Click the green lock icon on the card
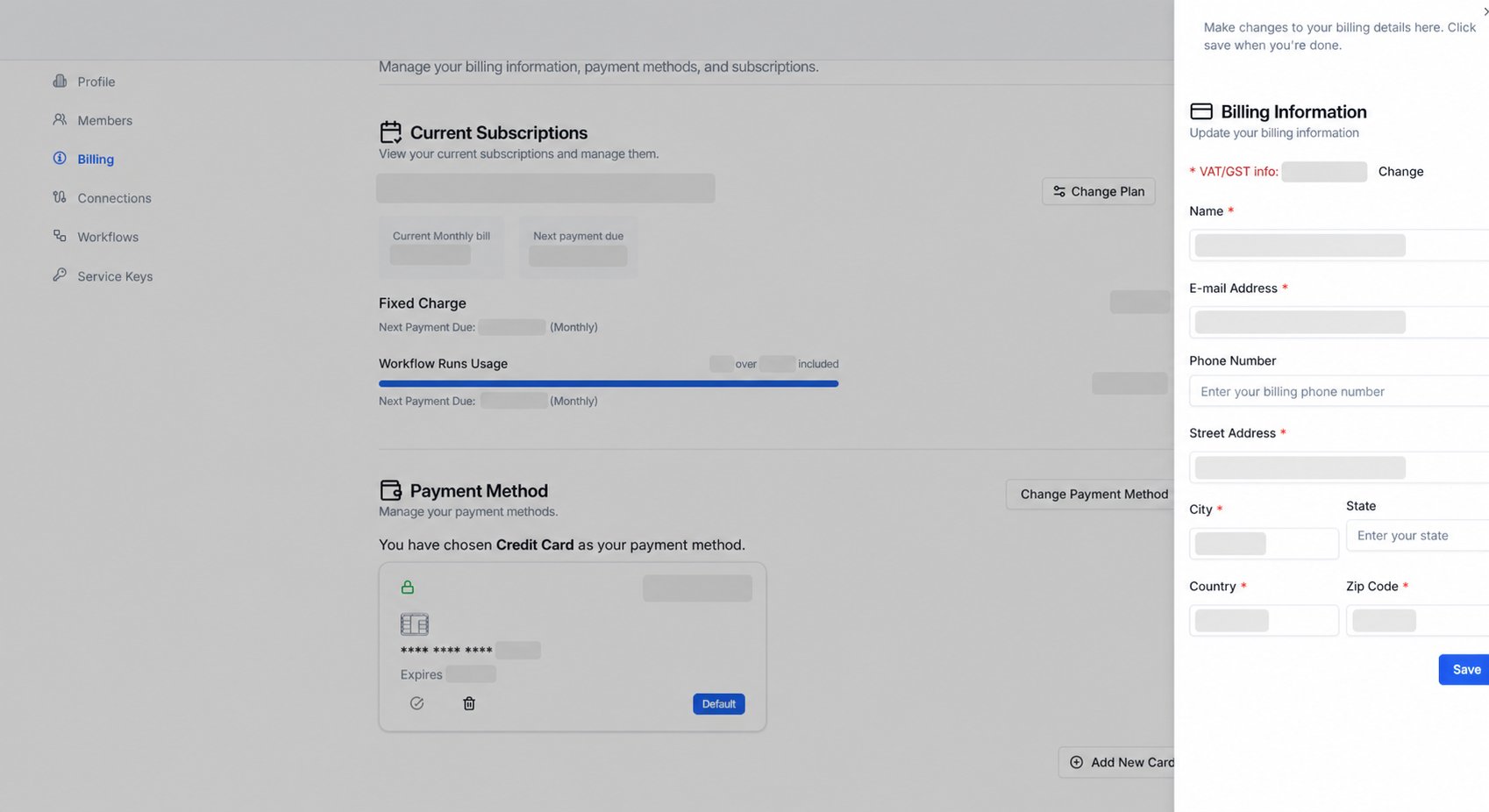The height and width of the screenshot is (812, 1489). coord(408,588)
